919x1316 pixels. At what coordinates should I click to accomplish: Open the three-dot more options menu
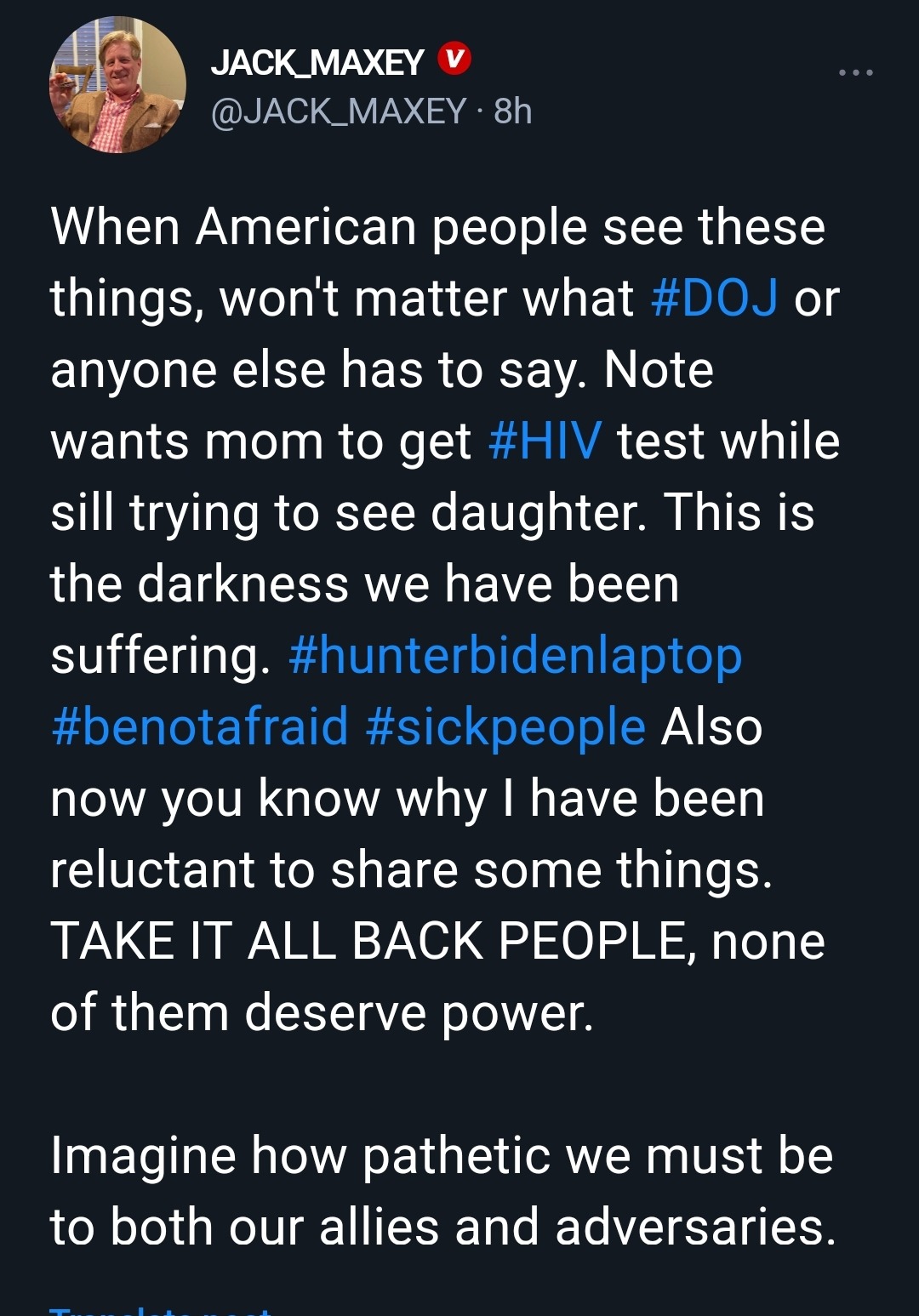click(x=855, y=72)
